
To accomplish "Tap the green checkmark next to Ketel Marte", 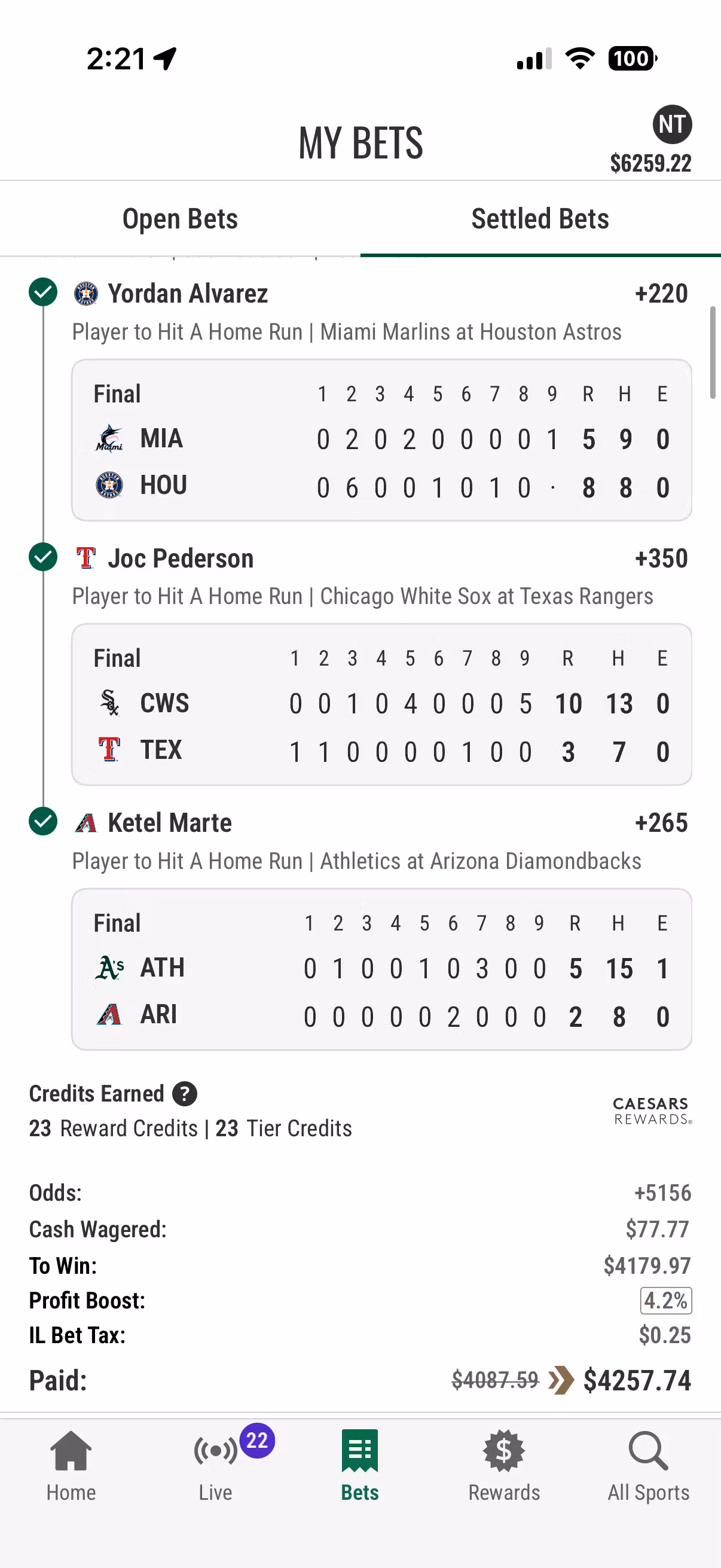I will coord(43,822).
